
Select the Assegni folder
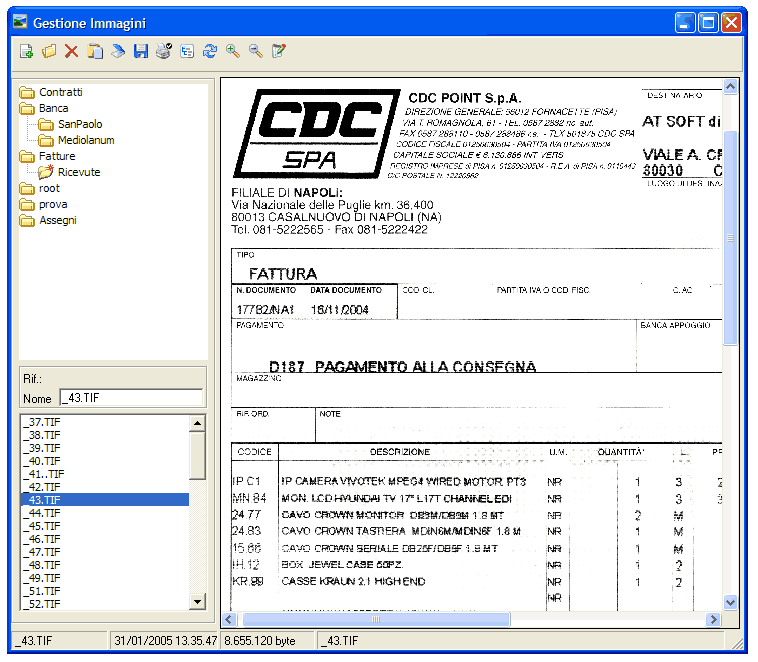point(57,220)
